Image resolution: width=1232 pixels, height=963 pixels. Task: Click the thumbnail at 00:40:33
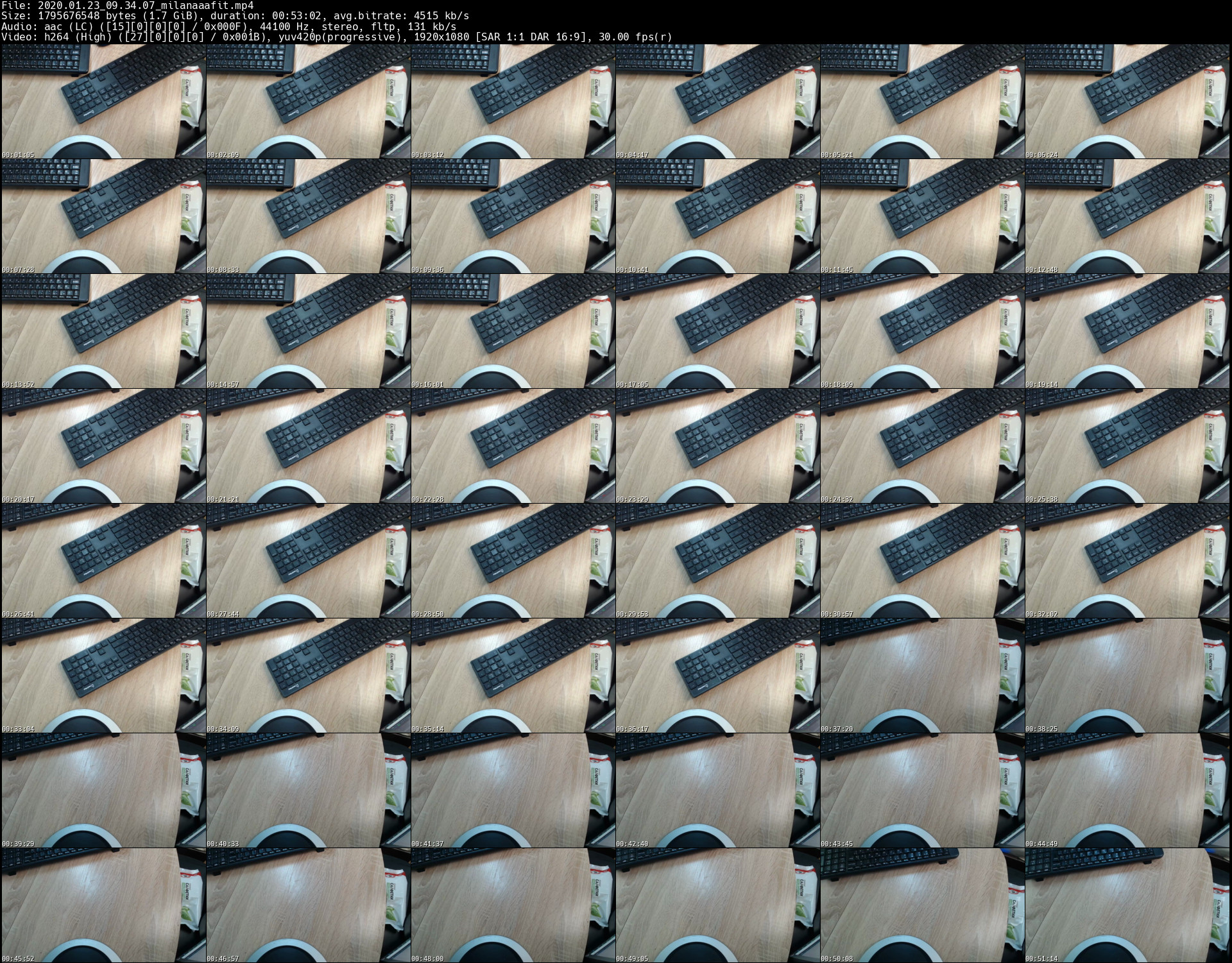[308, 790]
